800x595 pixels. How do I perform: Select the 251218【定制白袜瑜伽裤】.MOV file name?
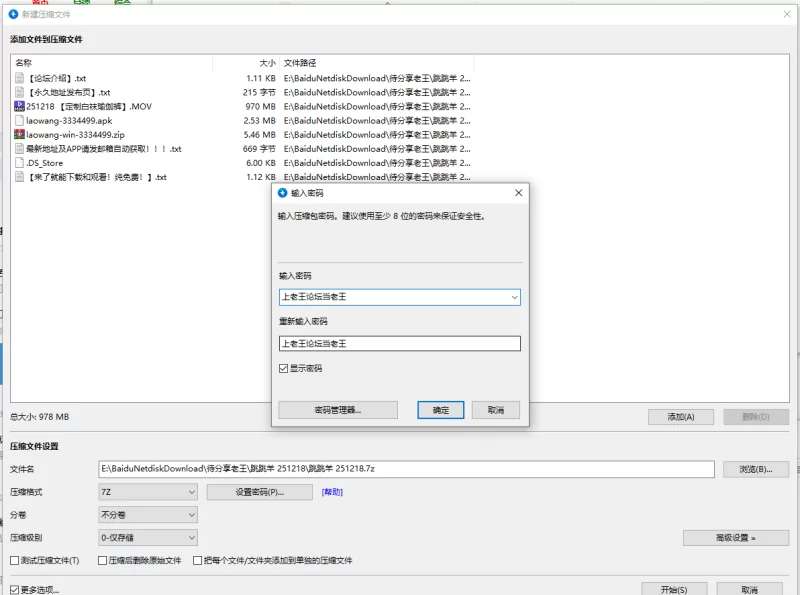coord(89,106)
